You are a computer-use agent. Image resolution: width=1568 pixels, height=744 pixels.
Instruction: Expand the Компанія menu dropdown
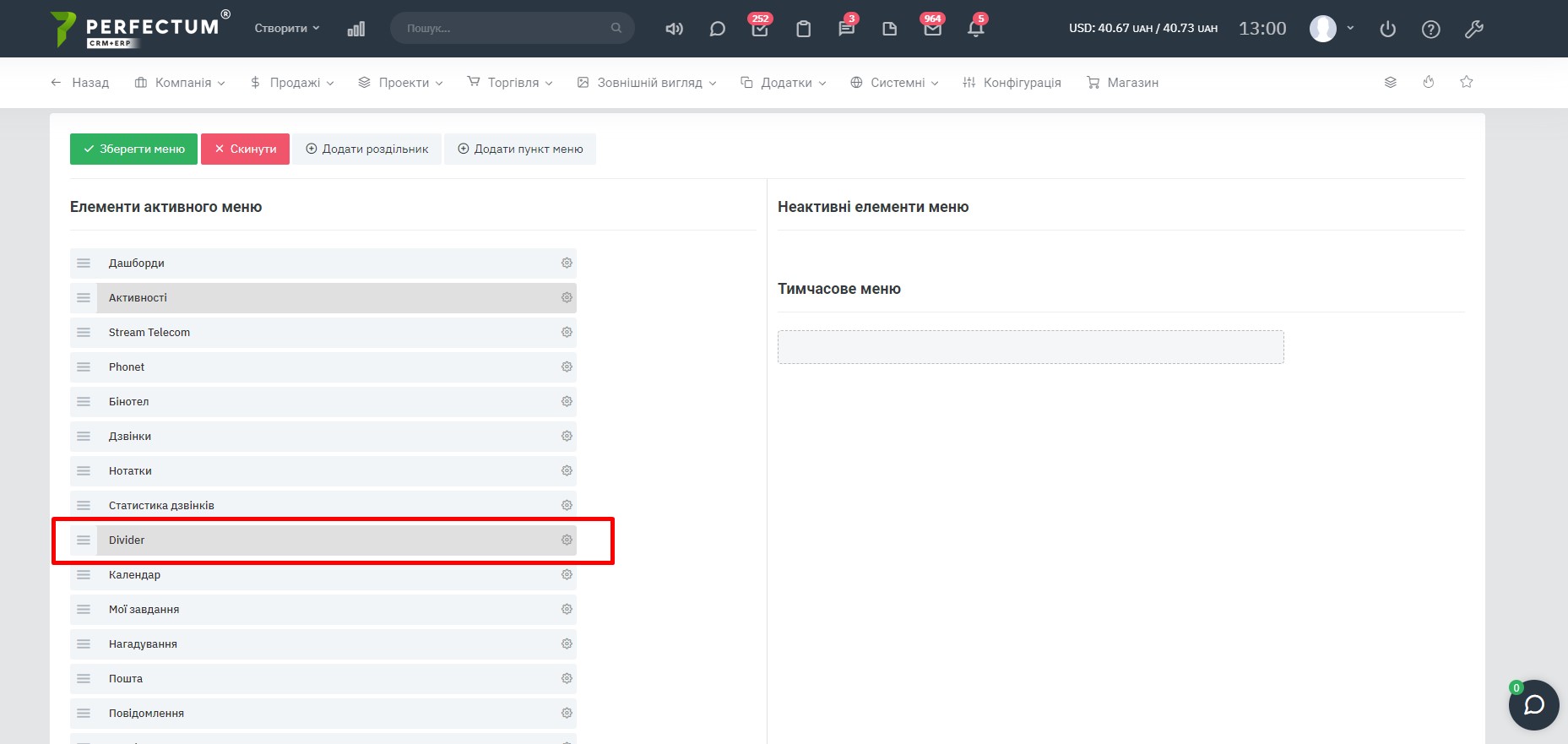[x=180, y=83]
